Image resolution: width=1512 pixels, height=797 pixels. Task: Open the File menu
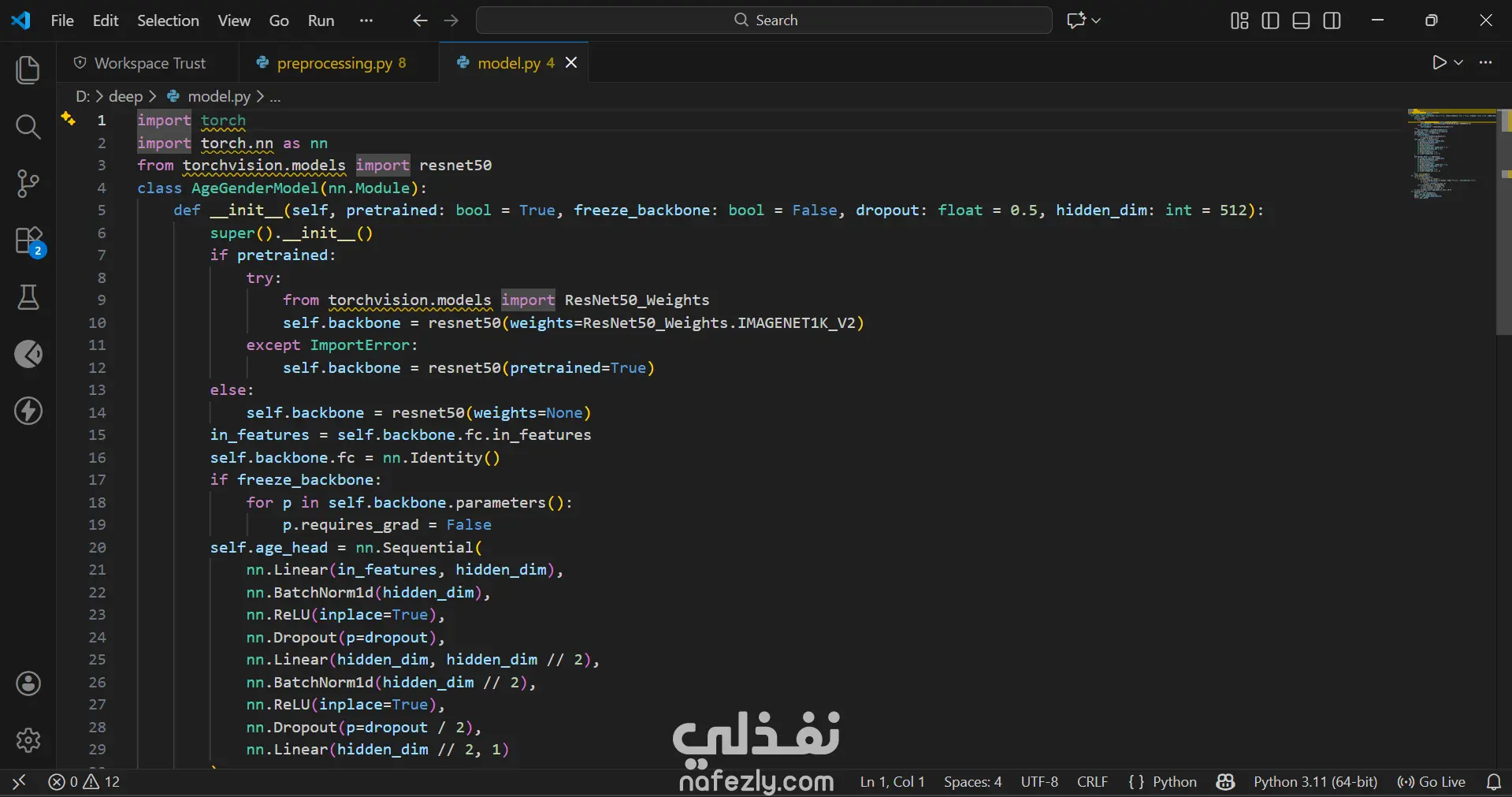tap(62, 20)
